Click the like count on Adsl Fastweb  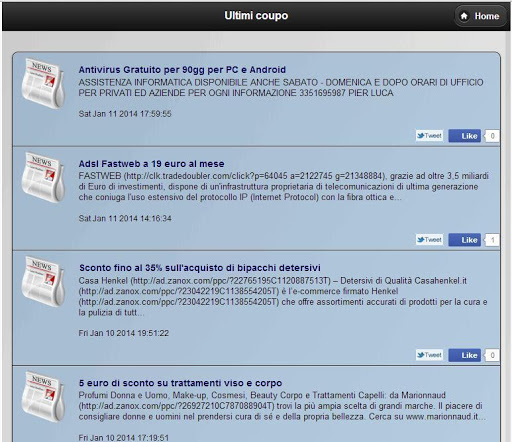point(492,240)
